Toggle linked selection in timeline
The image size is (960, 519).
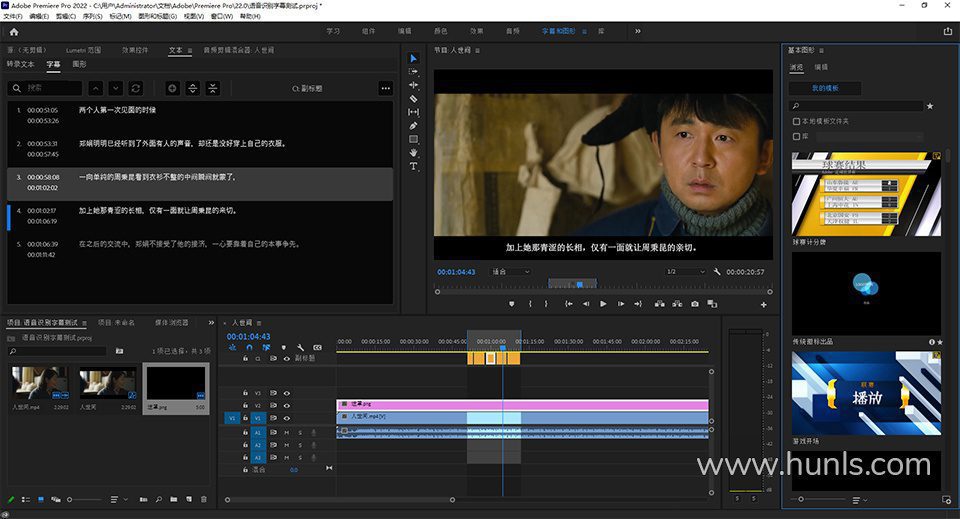click(x=266, y=348)
